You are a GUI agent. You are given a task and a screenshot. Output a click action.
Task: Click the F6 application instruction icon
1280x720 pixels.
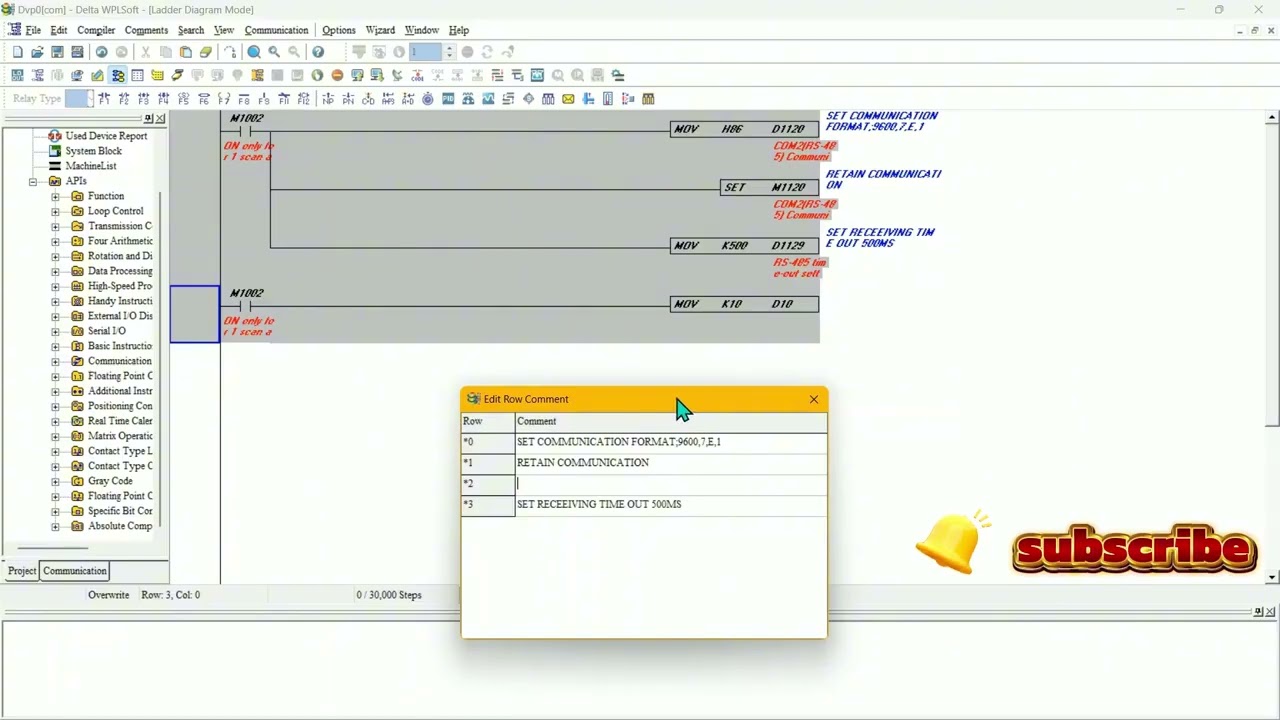coord(204,98)
